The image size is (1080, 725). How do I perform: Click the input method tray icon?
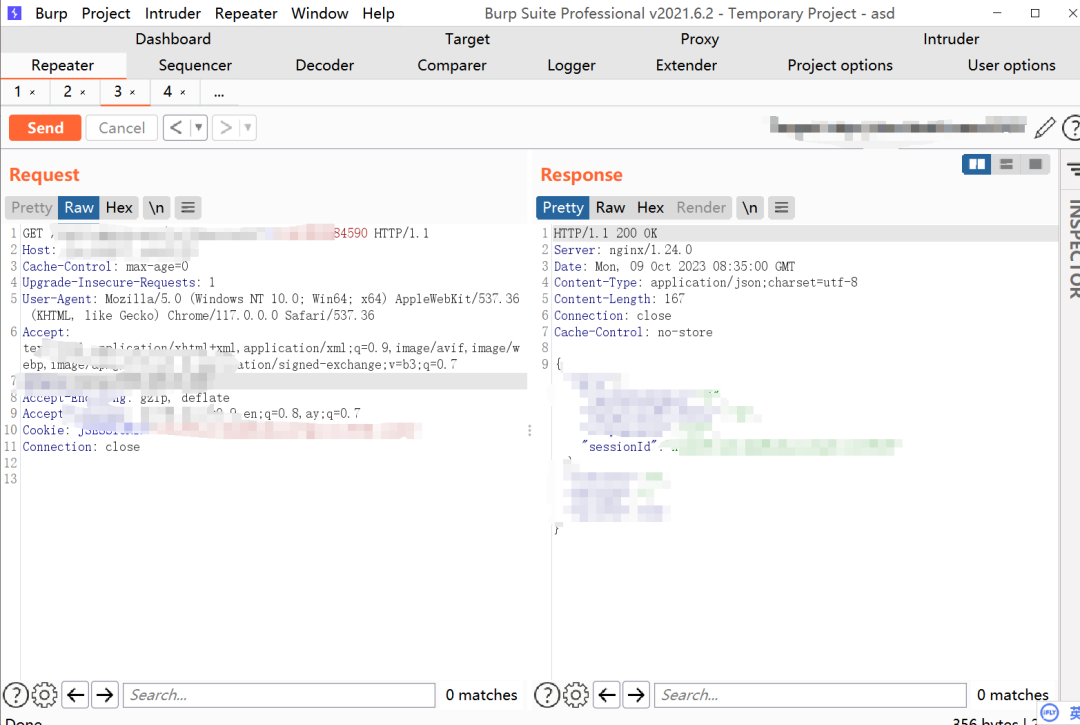coord(1049,713)
